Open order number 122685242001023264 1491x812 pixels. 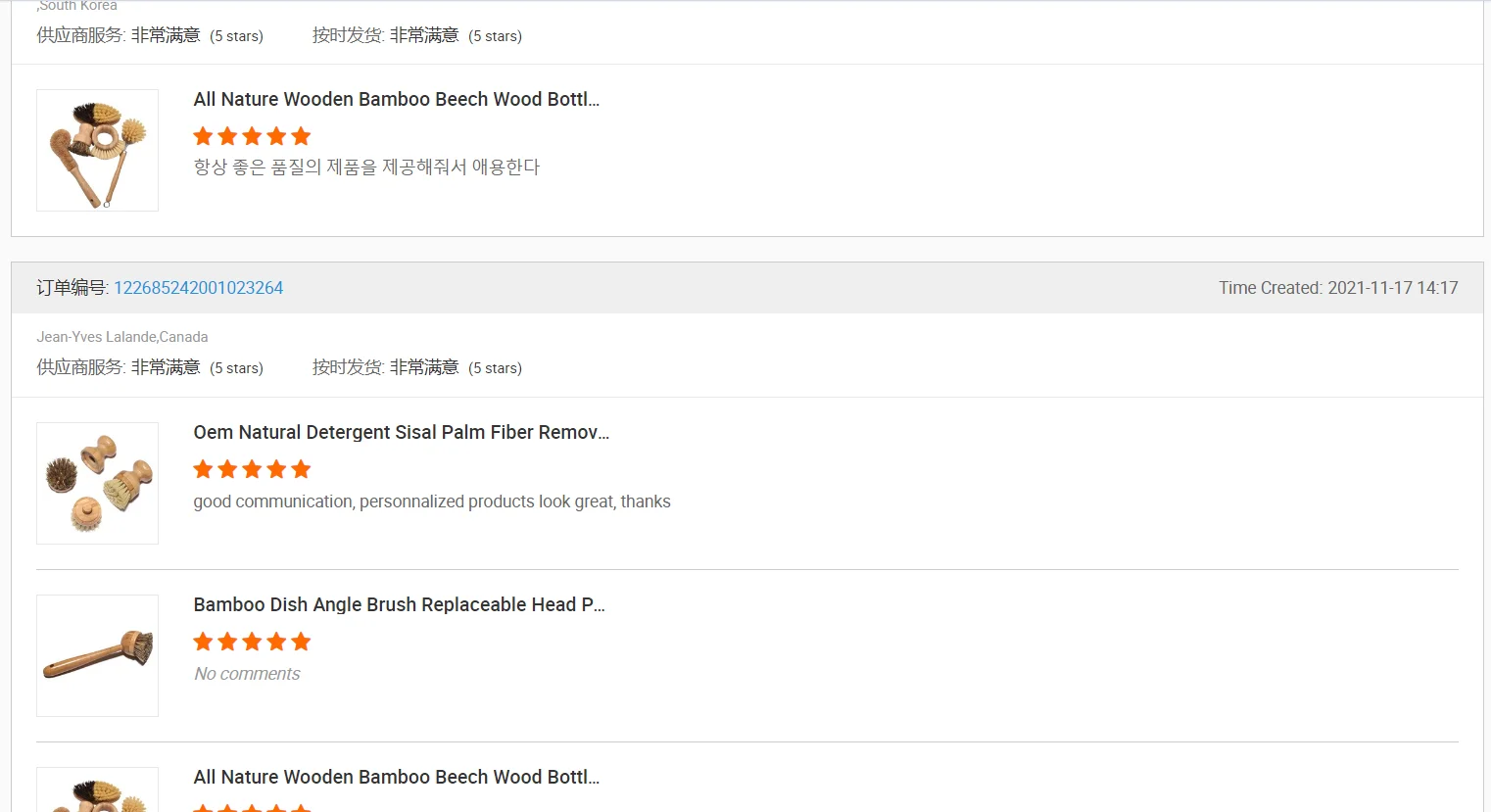[x=198, y=288]
